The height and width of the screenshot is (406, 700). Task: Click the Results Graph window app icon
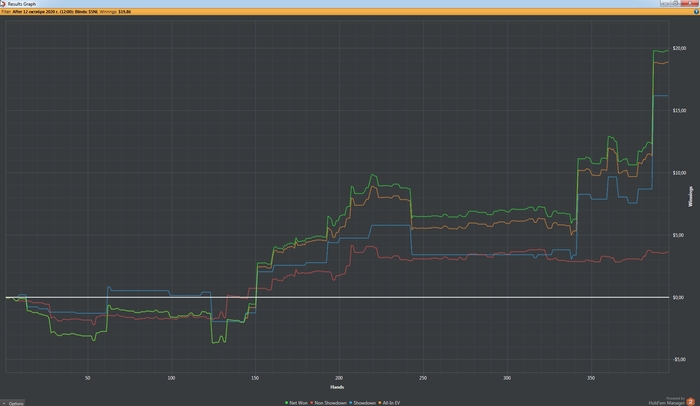(x=3, y=4)
